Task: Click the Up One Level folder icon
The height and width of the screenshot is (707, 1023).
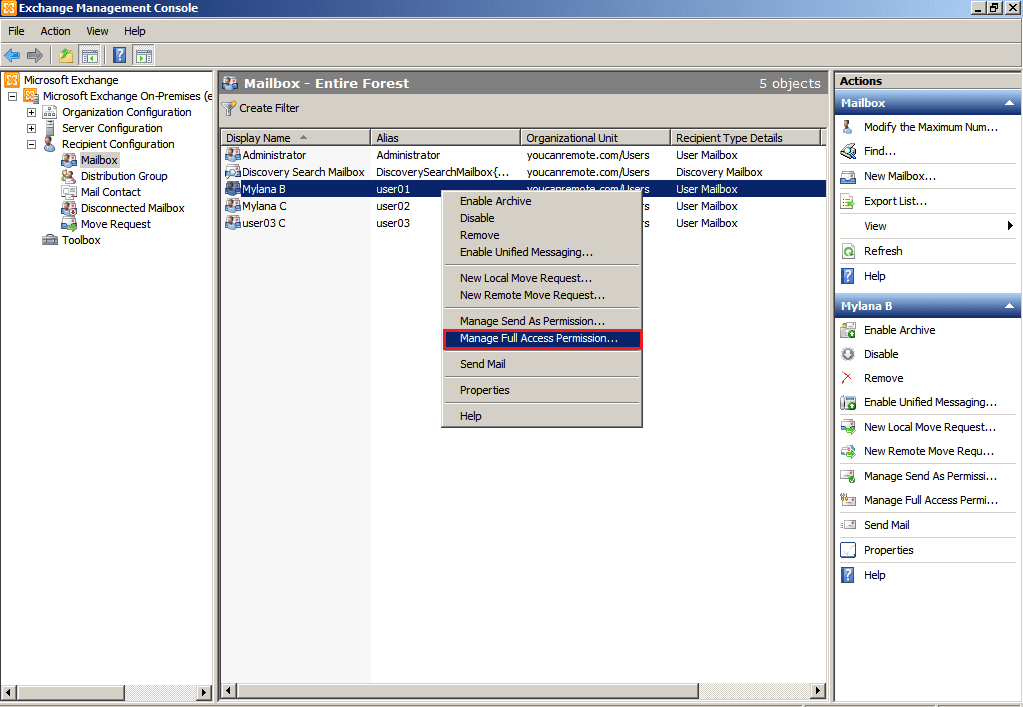Action: click(x=66, y=56)
